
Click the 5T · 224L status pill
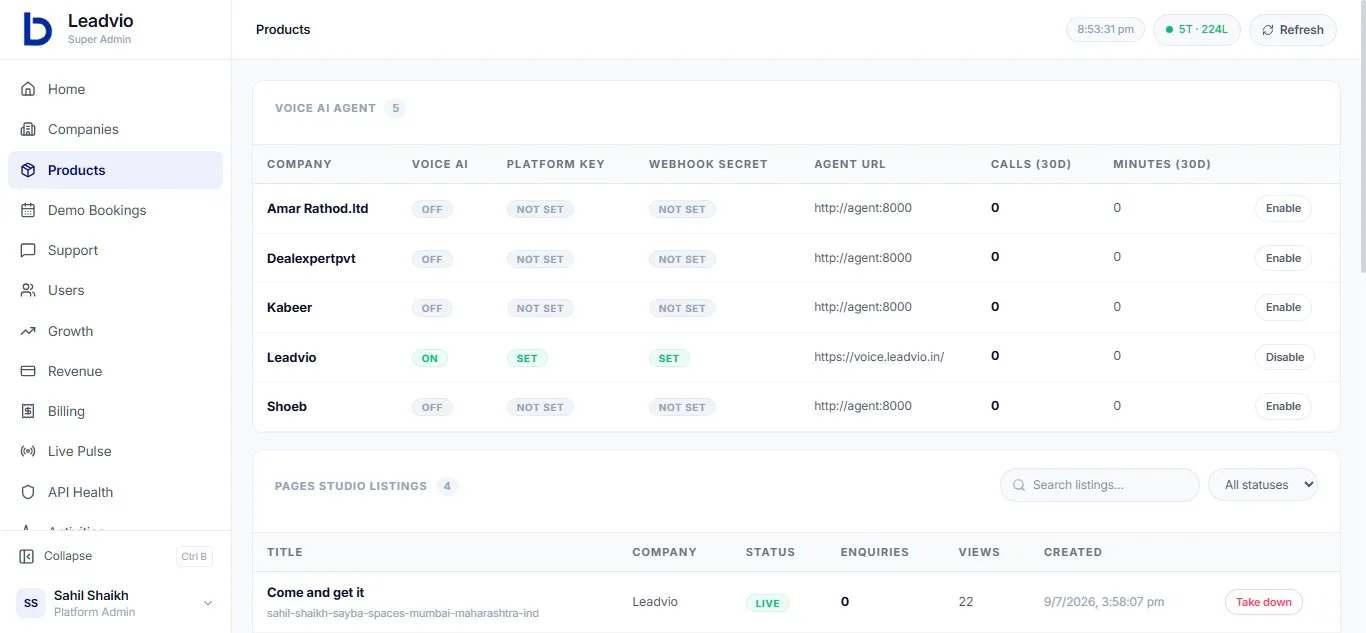coord(1197,30)
